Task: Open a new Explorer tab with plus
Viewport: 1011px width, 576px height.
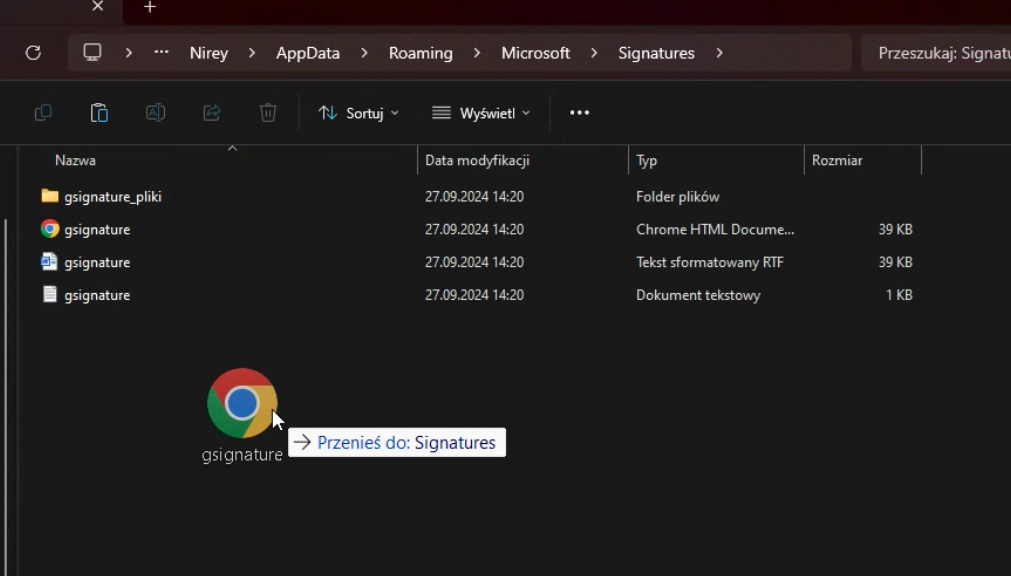Action: (150, 7)
